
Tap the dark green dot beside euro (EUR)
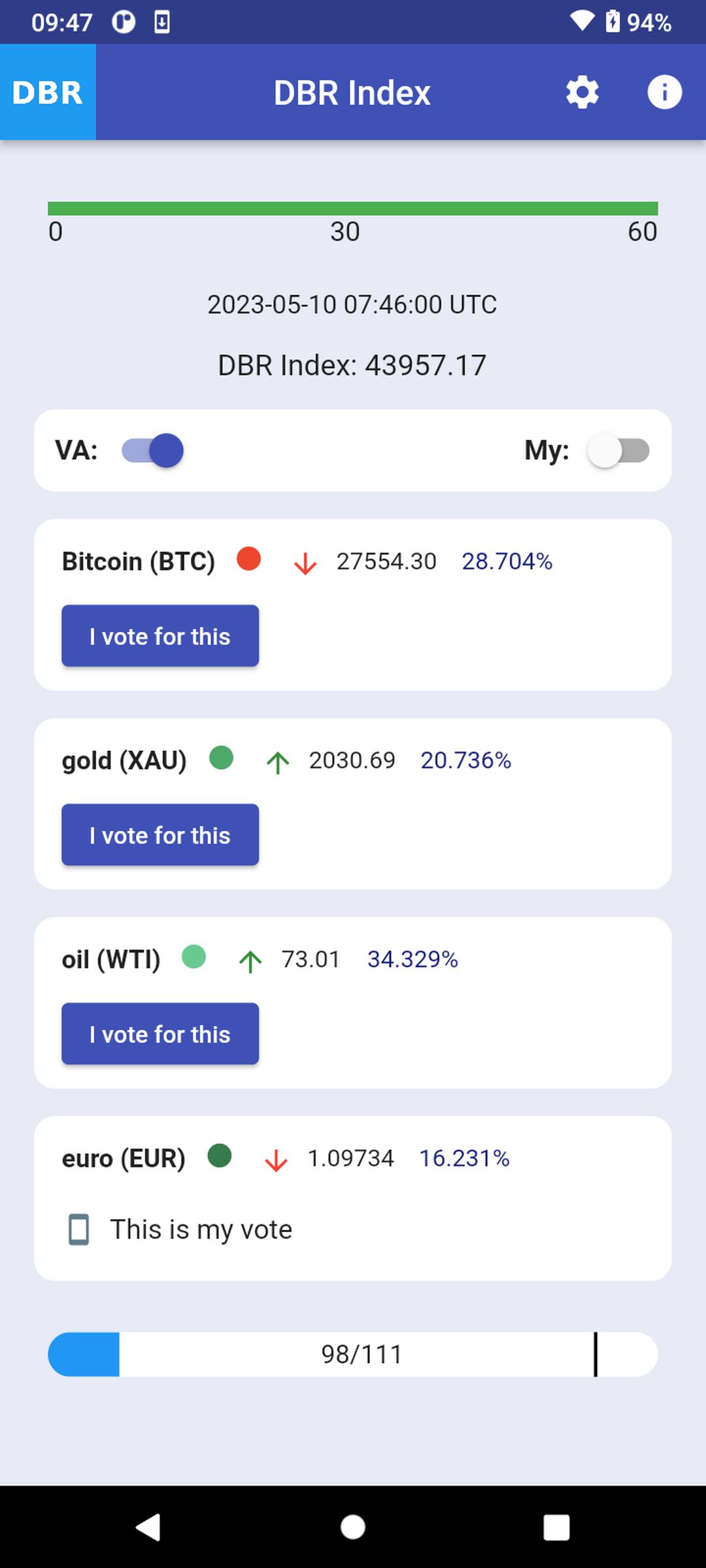(220, 1155)
